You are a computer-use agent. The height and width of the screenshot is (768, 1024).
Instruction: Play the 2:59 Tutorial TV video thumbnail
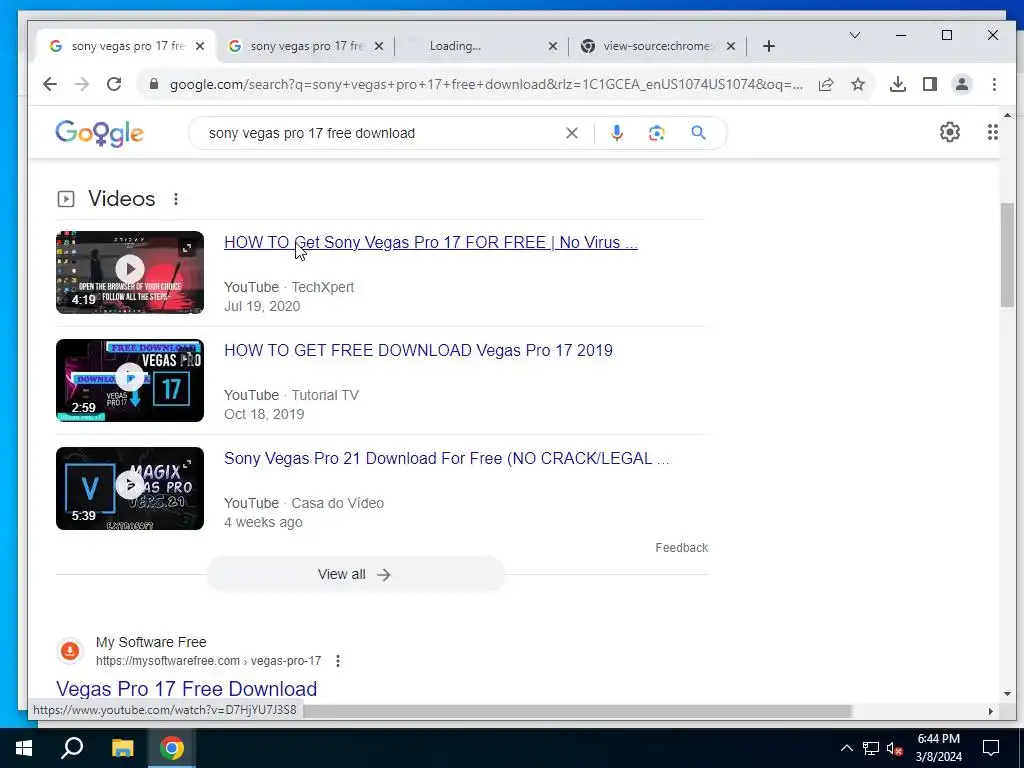(x=130, y=380)
